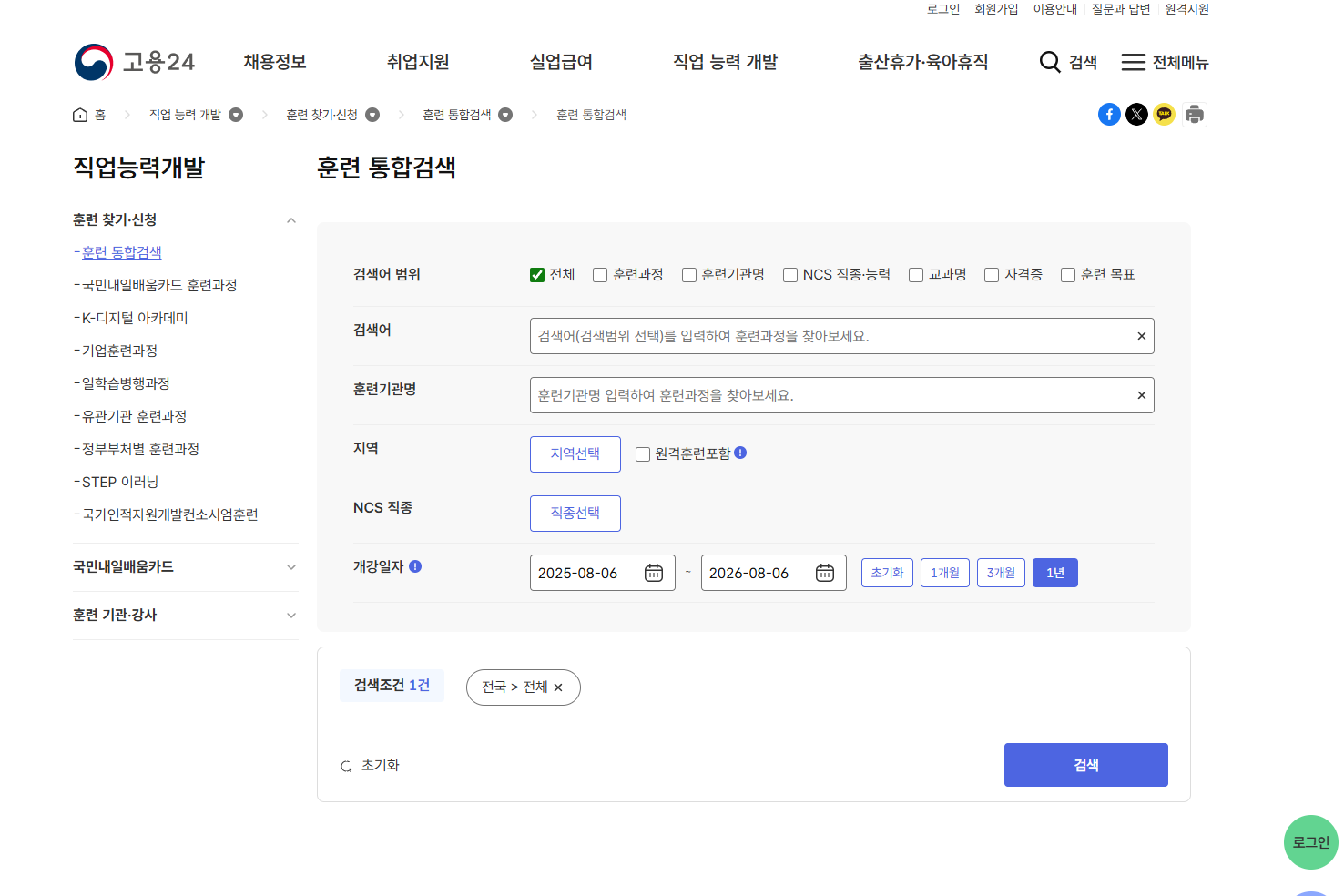Click the 직종선택 button

point(575,514)
